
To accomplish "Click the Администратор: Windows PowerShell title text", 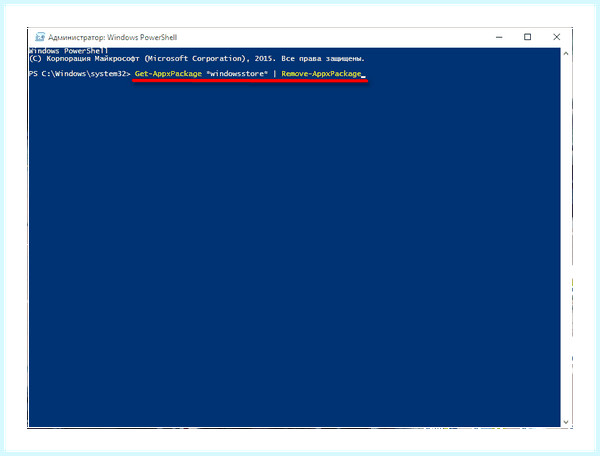I will click(112, 37).
